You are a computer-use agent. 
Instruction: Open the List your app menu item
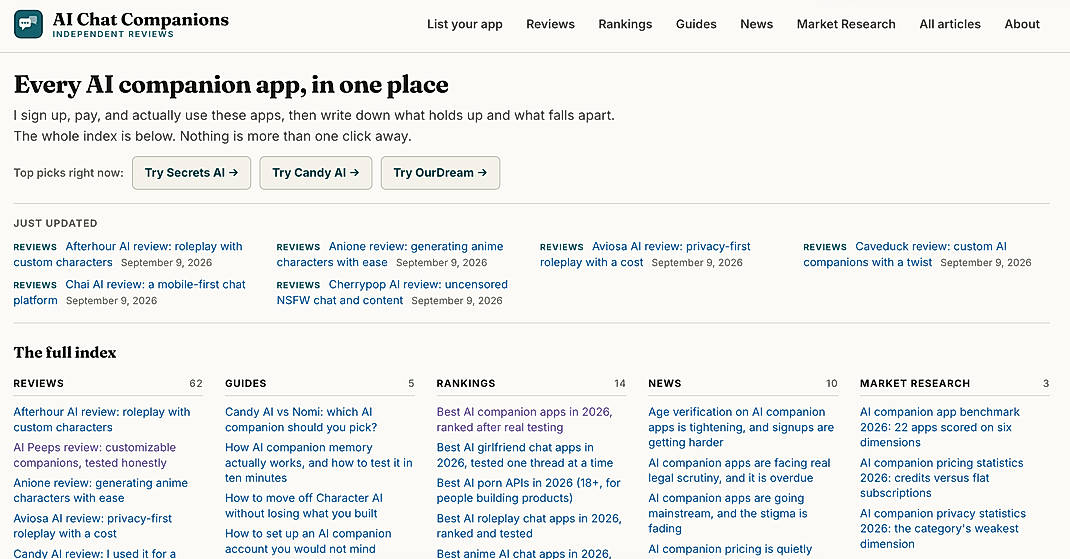pyautogui.click(x=465, y=24)
